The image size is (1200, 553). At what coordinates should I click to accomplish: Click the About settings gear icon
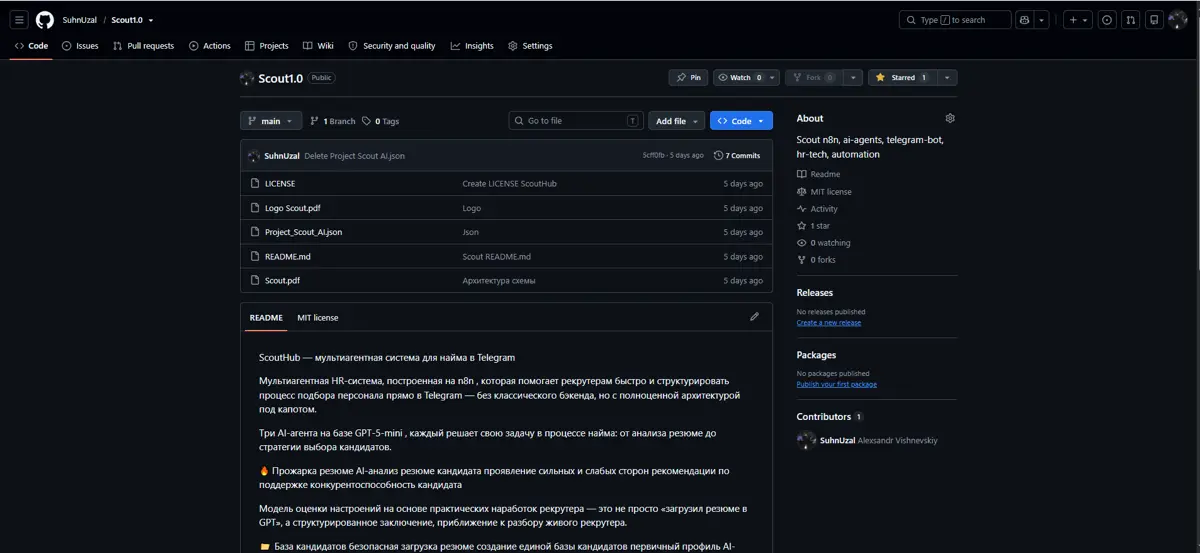950,118
